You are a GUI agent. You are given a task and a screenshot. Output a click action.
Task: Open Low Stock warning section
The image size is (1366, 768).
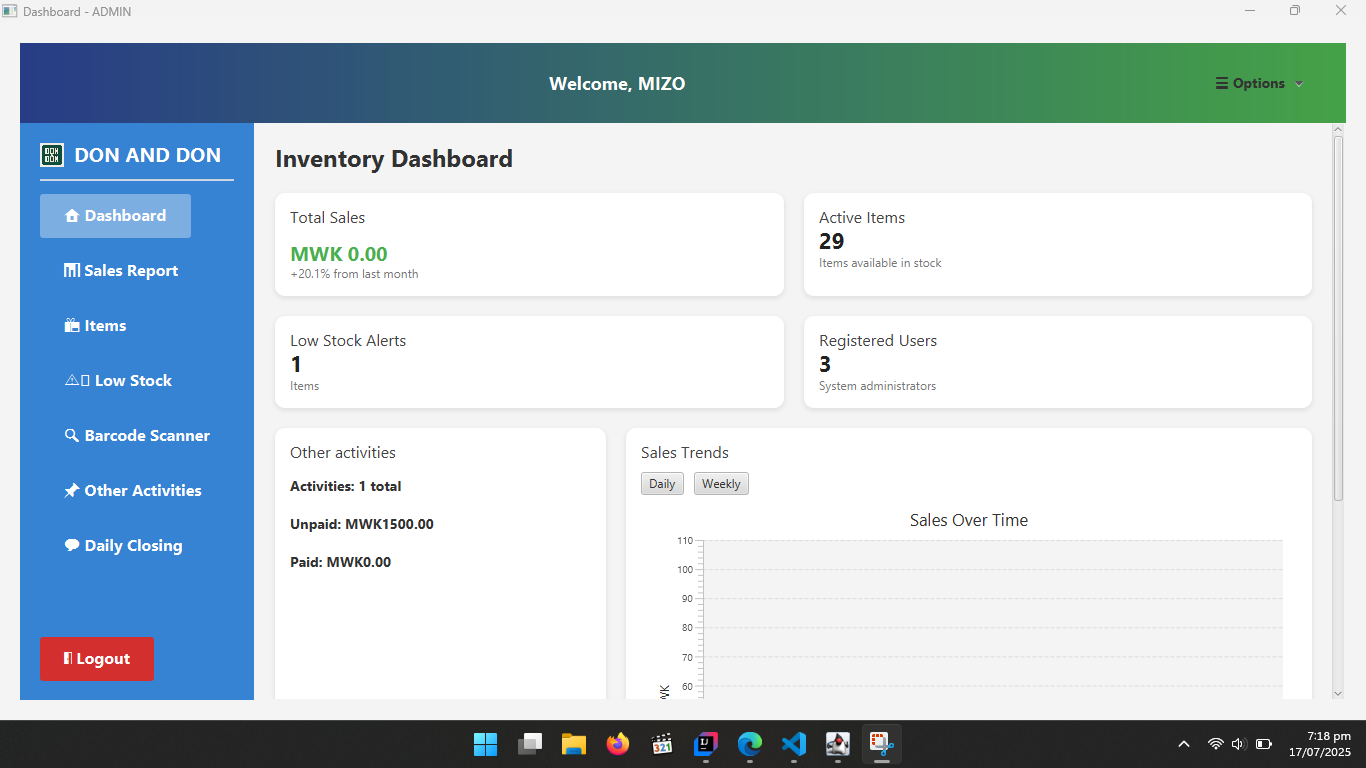tap(118, 381)
